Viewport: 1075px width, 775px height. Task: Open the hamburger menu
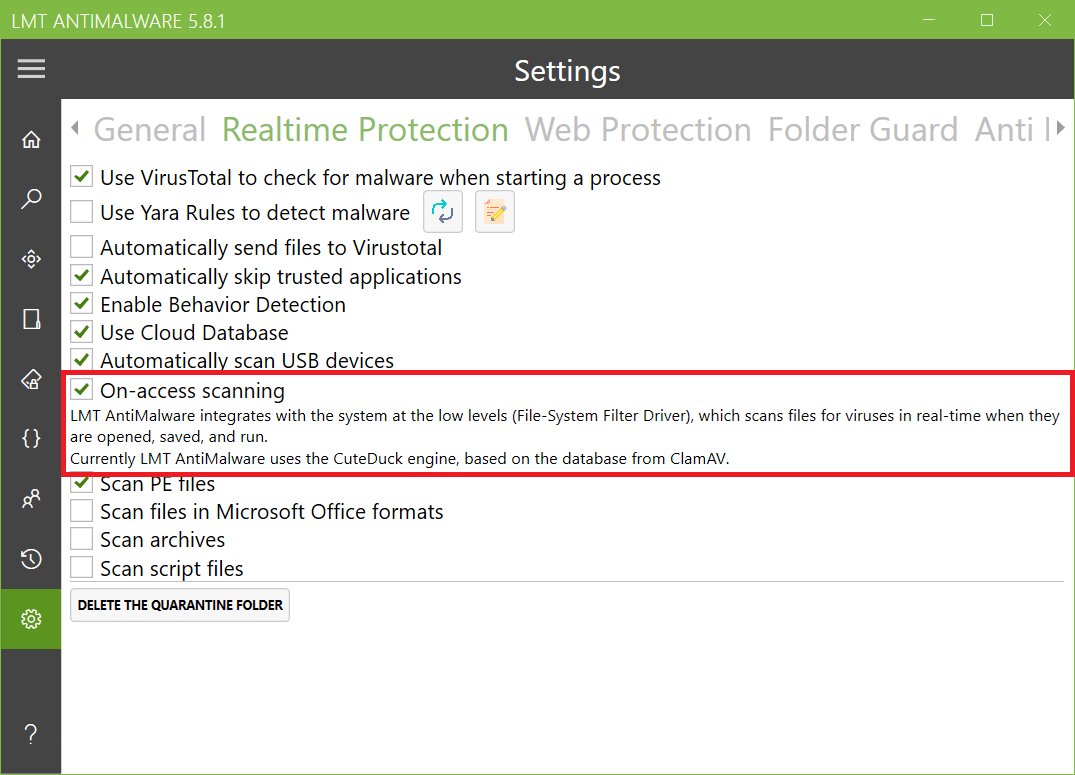click(31, 69)
